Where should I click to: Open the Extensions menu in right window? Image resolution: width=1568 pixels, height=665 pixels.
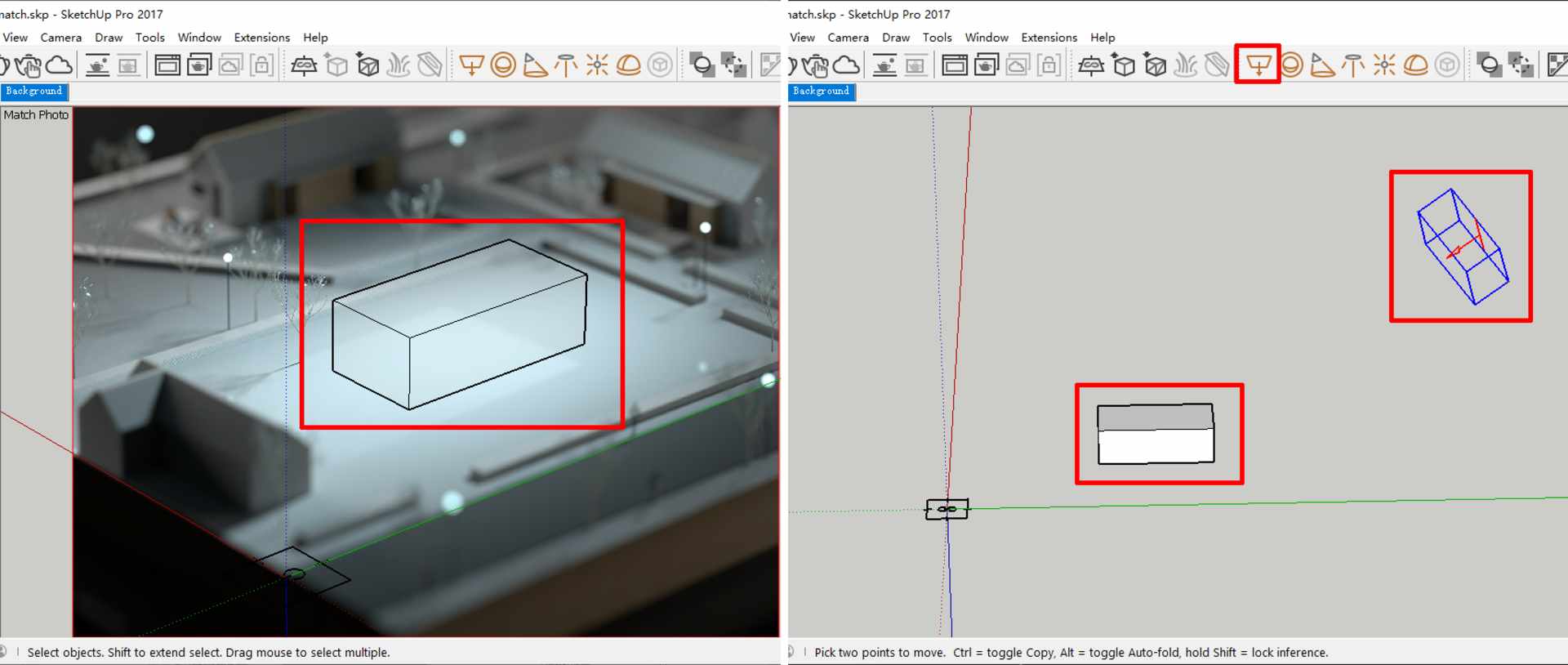pos(1049,38)
